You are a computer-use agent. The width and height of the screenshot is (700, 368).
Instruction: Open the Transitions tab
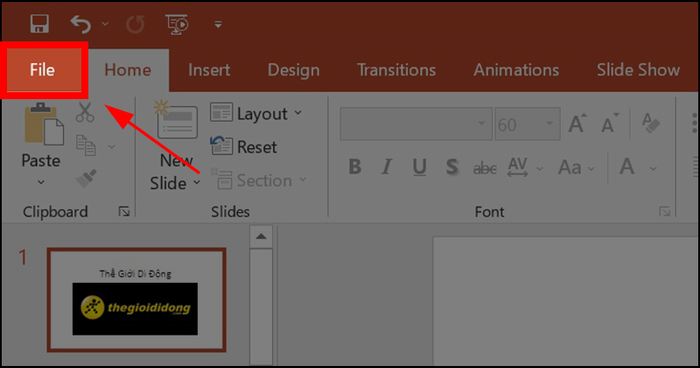click(396, 70)
